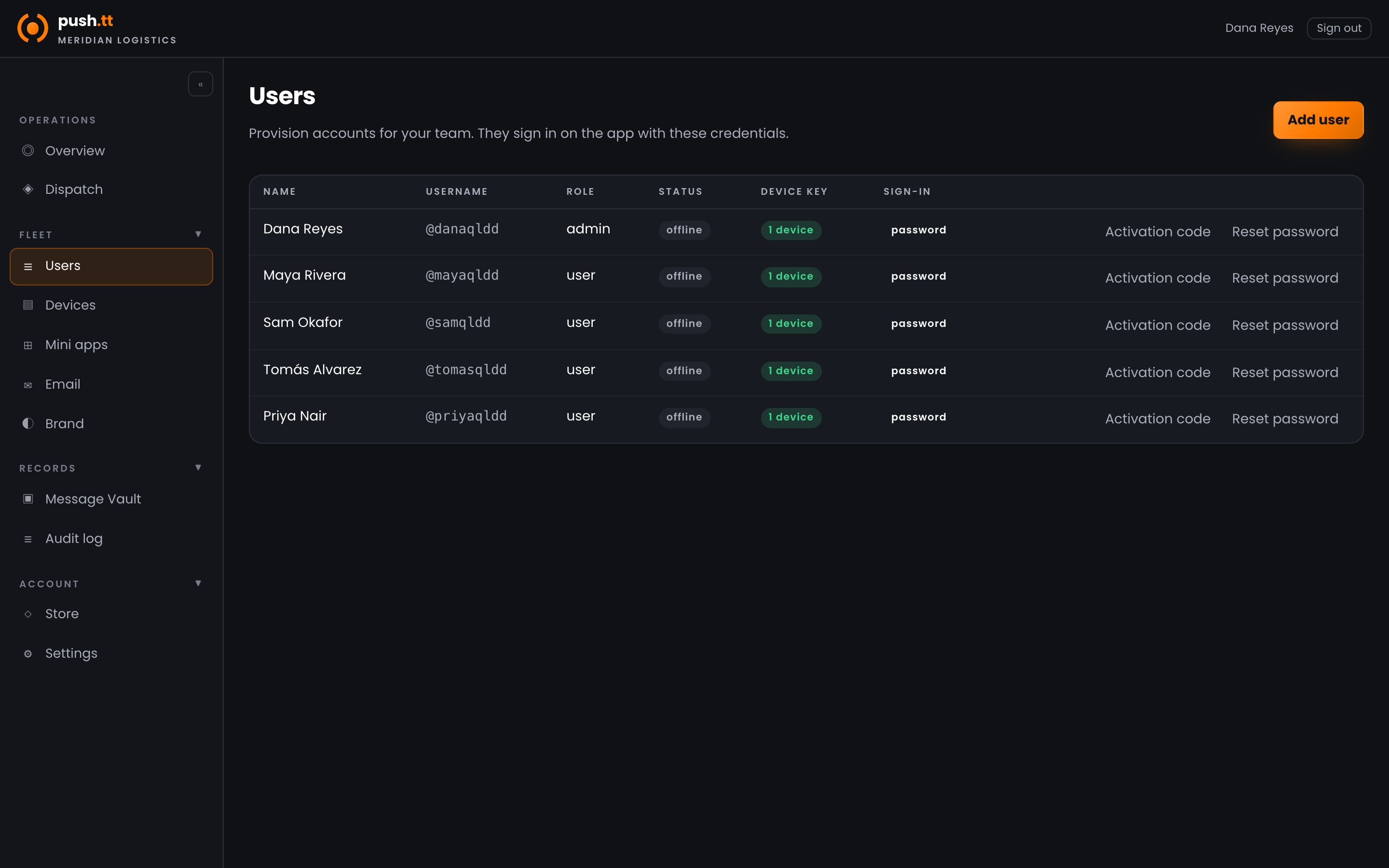Open the Overview page
This screenshot has height=868, width=1389.
pos(111,150)
